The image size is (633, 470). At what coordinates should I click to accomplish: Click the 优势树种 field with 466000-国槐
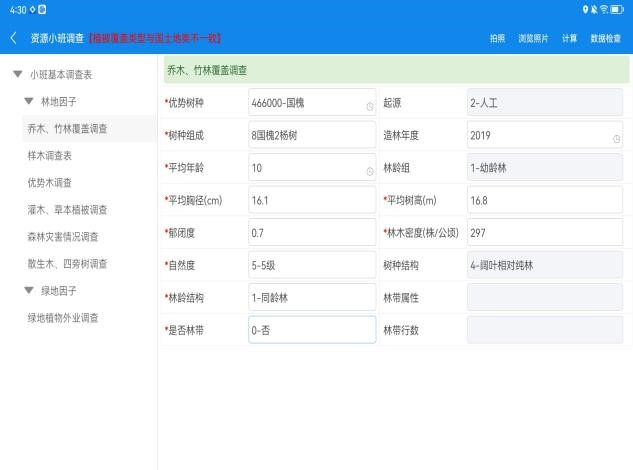point(312,103)
